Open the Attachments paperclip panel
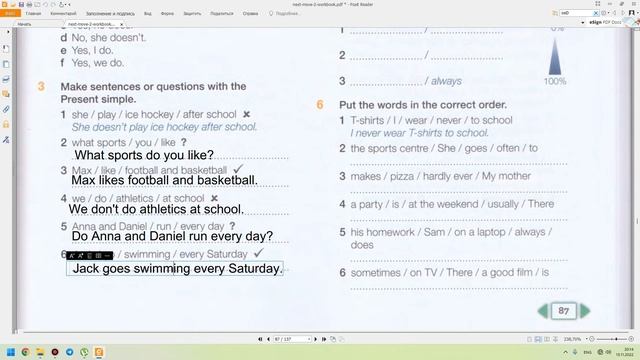This screenshot has height=360, width=640. click(6, 109)
